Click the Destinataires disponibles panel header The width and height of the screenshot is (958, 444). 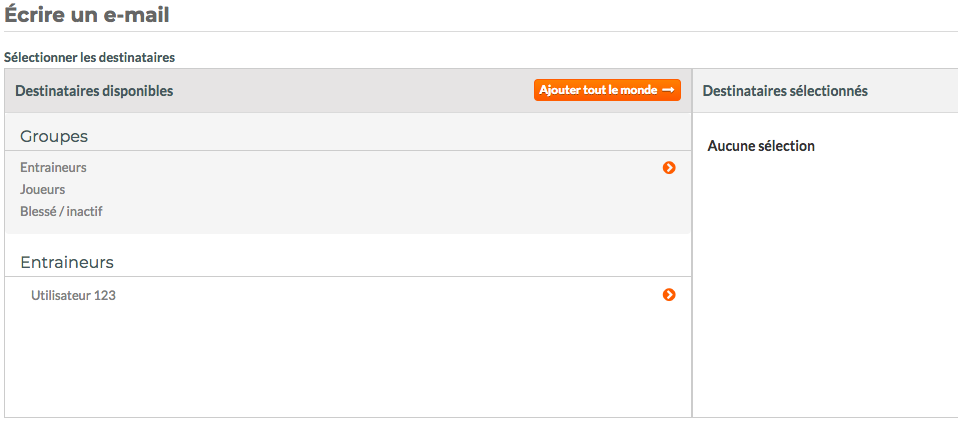tap(94, 91)
